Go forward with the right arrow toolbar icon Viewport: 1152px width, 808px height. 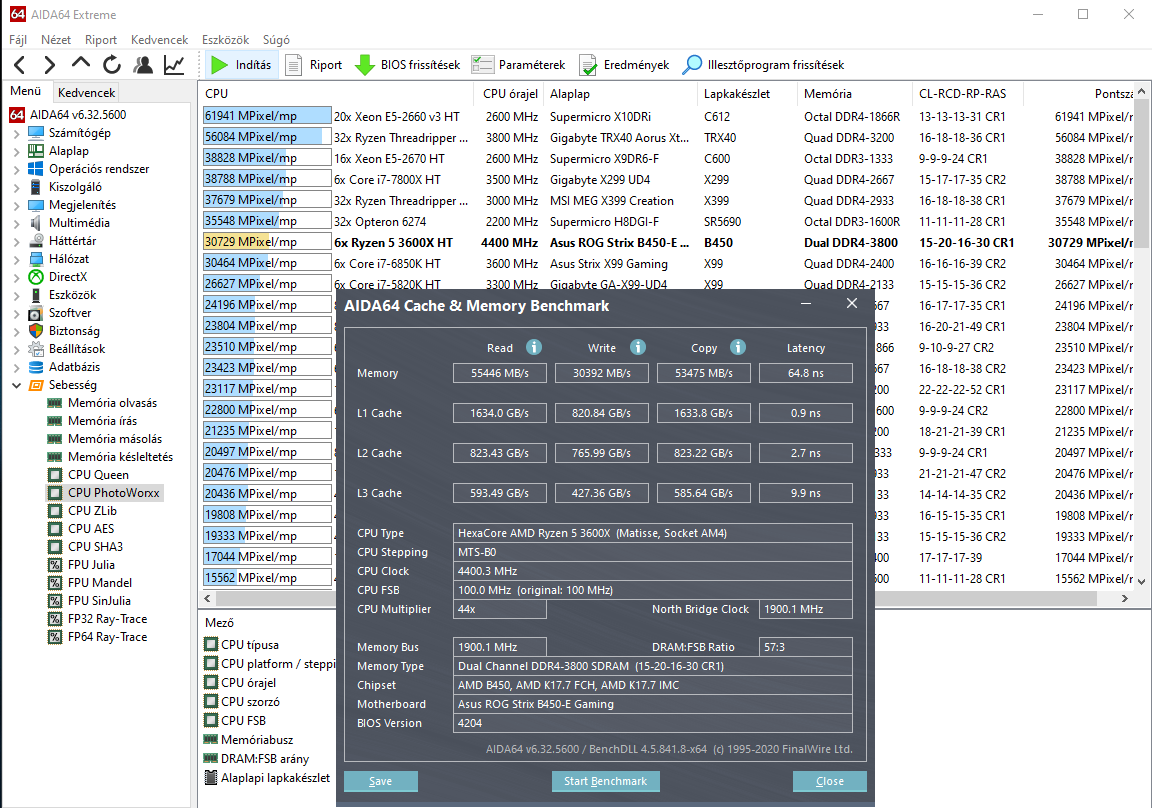(x=49, y=65)
